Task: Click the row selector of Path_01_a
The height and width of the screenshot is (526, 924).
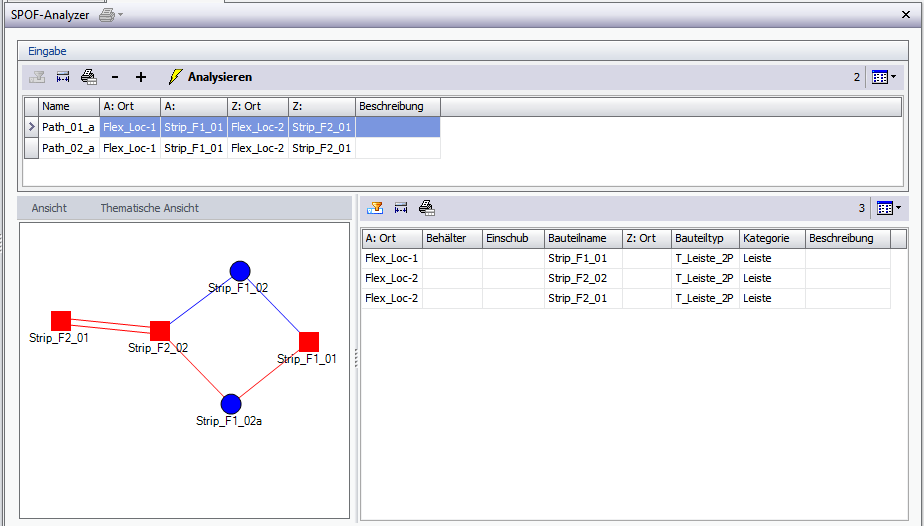Action: tap(31, 127)
